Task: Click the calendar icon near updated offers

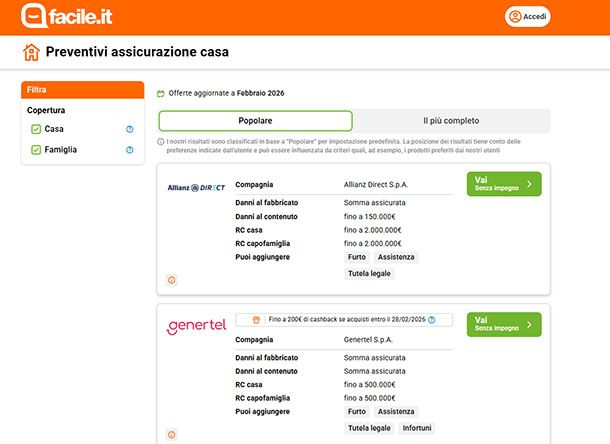Action: click(162, 93)
